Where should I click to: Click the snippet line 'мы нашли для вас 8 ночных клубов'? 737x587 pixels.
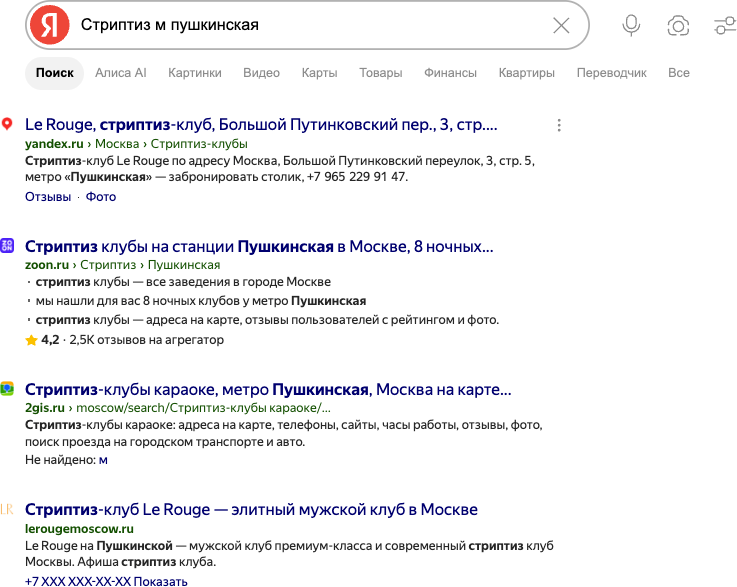pyautogui.click(x=201, y=301)
